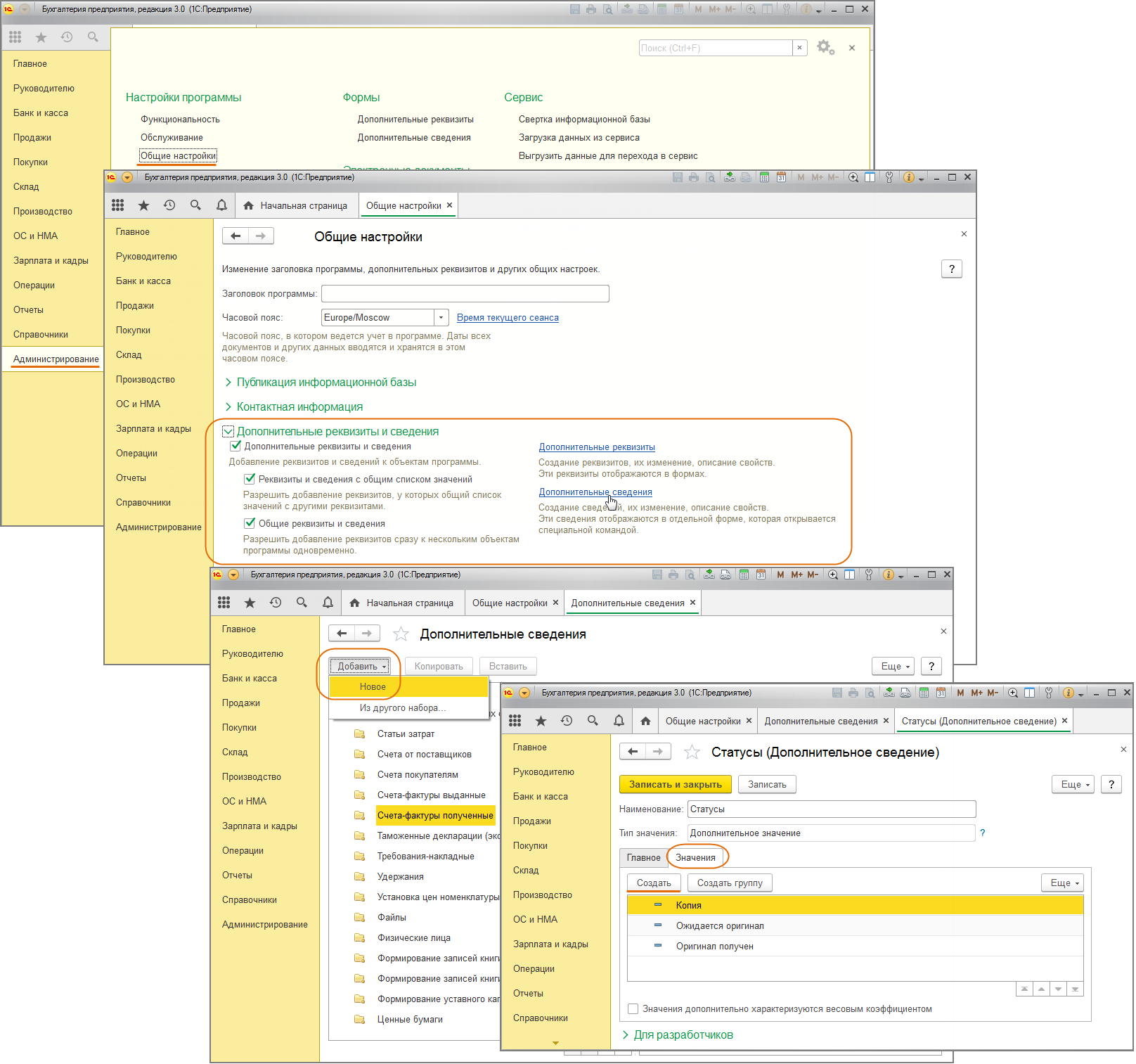Select Новое from Добавить menu
Screen dimensions: 1136x1064
[x=408, y=687]
